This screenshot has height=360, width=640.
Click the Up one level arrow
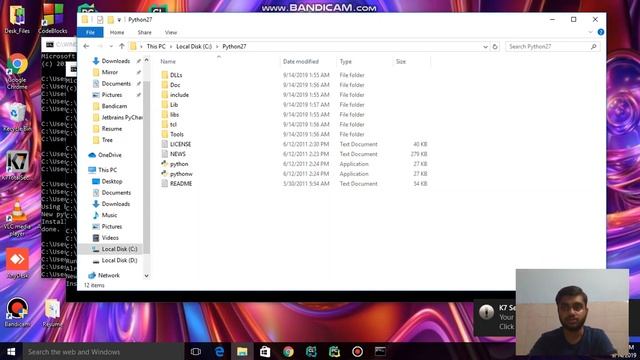click(122, 46)
